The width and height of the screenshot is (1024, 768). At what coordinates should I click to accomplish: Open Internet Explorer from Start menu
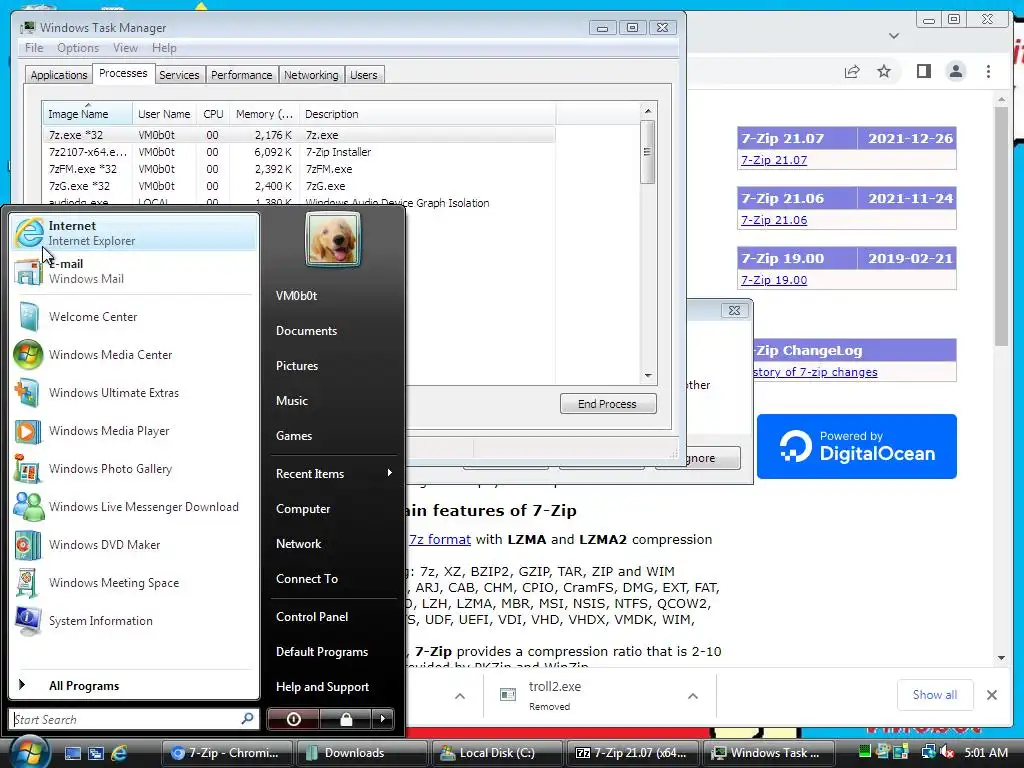click(134, 233)
